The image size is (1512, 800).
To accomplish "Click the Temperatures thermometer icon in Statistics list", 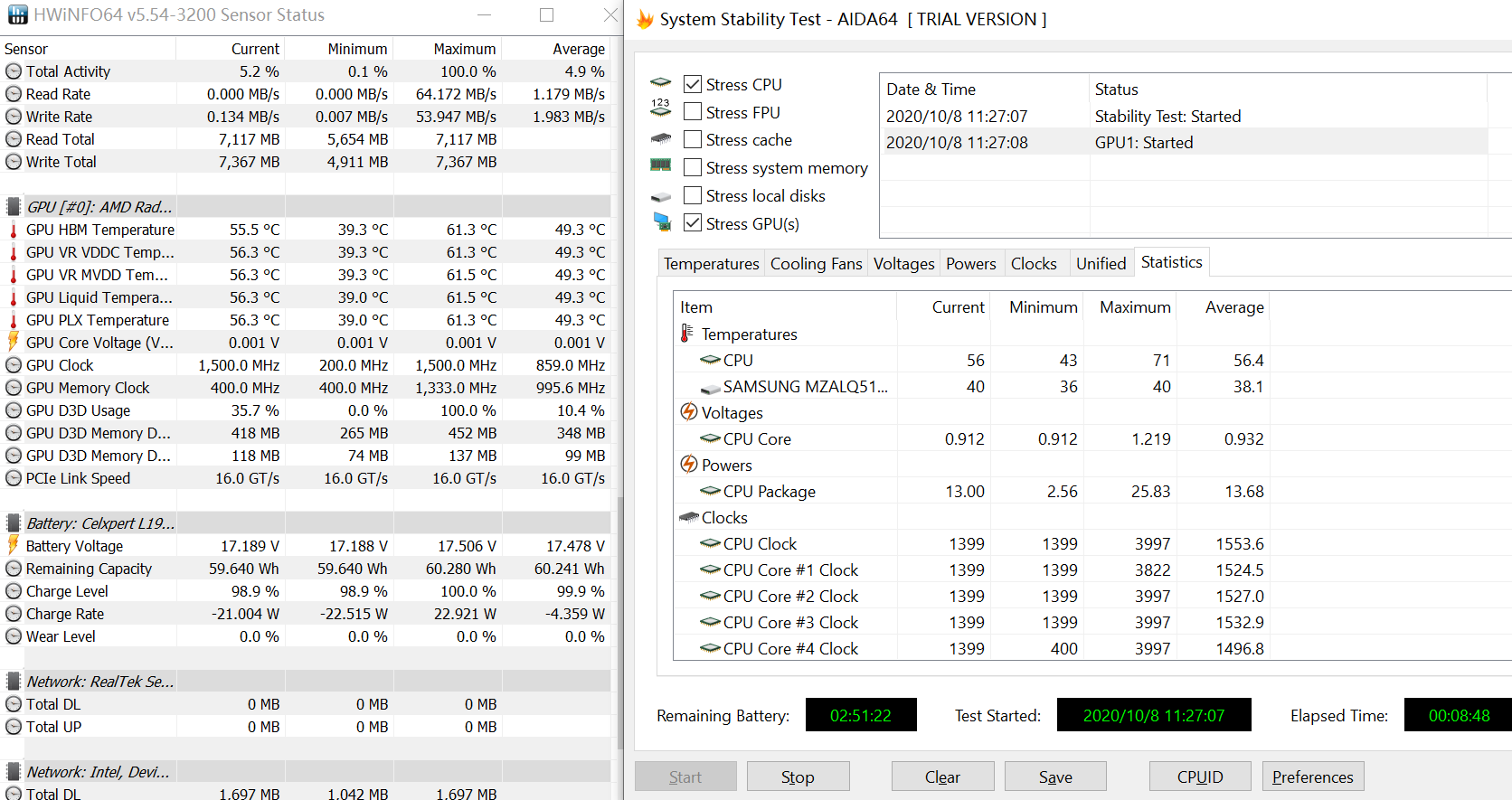I will coord(686,334).
